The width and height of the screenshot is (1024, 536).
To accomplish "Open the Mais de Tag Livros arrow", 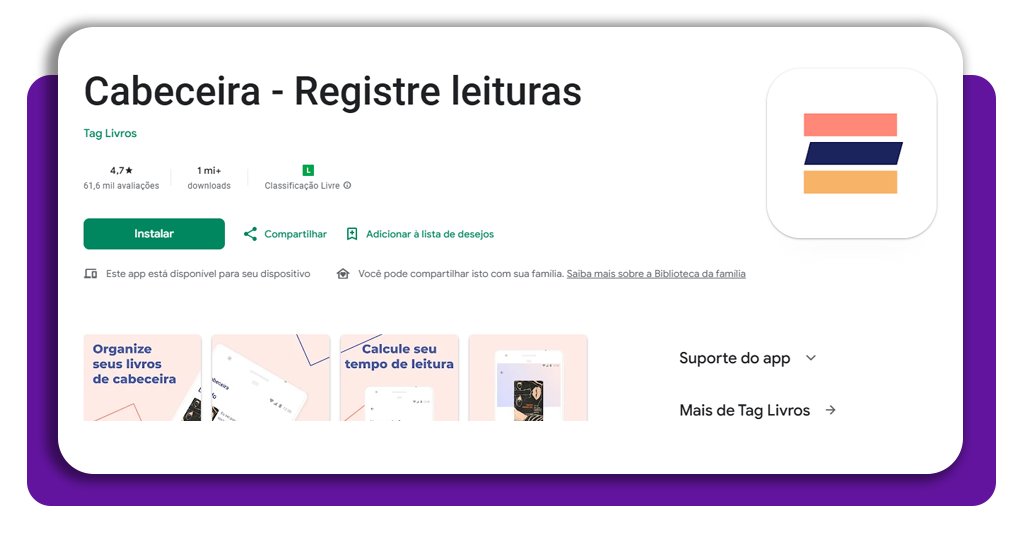I will pyautogui.click(x=831, y=410).
